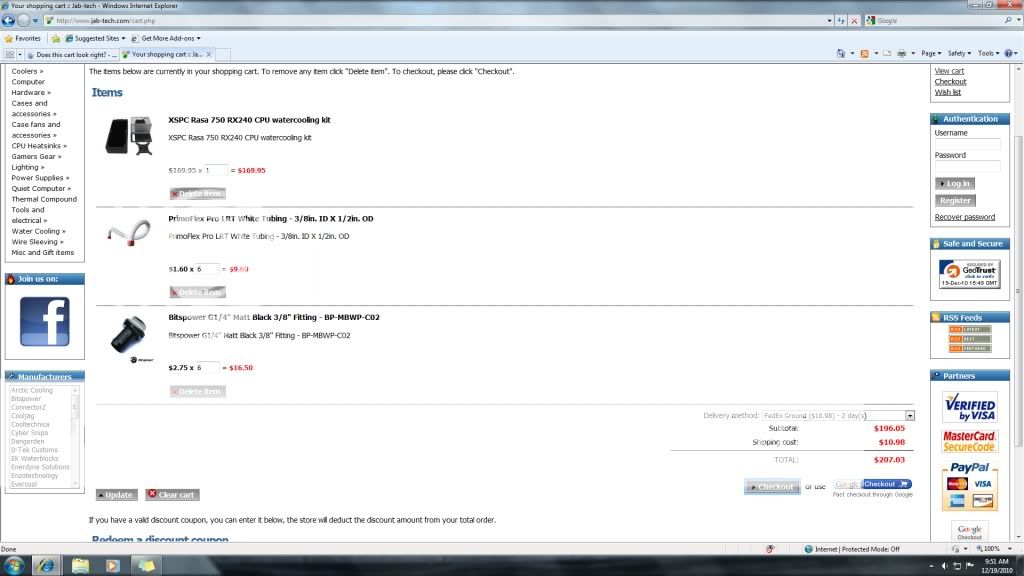
Task: Open the RSS Latest feed badge
Action: (x=970, y=330)
